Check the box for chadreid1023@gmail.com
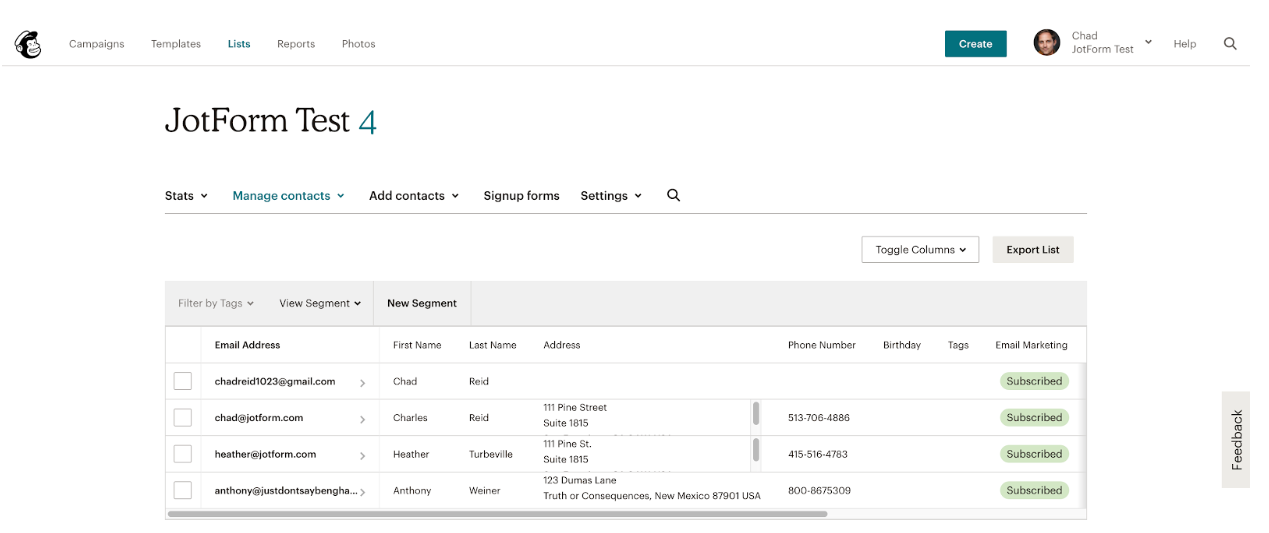Image resolution: width=1269 pixels, height=533 pixels. (183, 381)
